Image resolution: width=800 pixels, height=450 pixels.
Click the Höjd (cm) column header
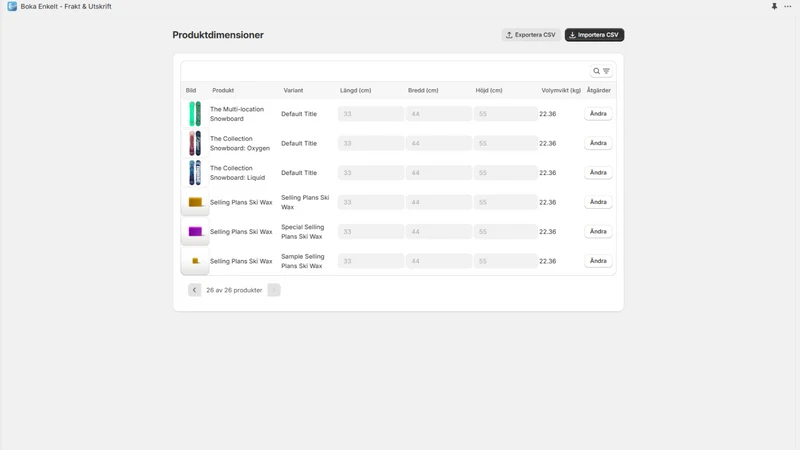point(489,90)
